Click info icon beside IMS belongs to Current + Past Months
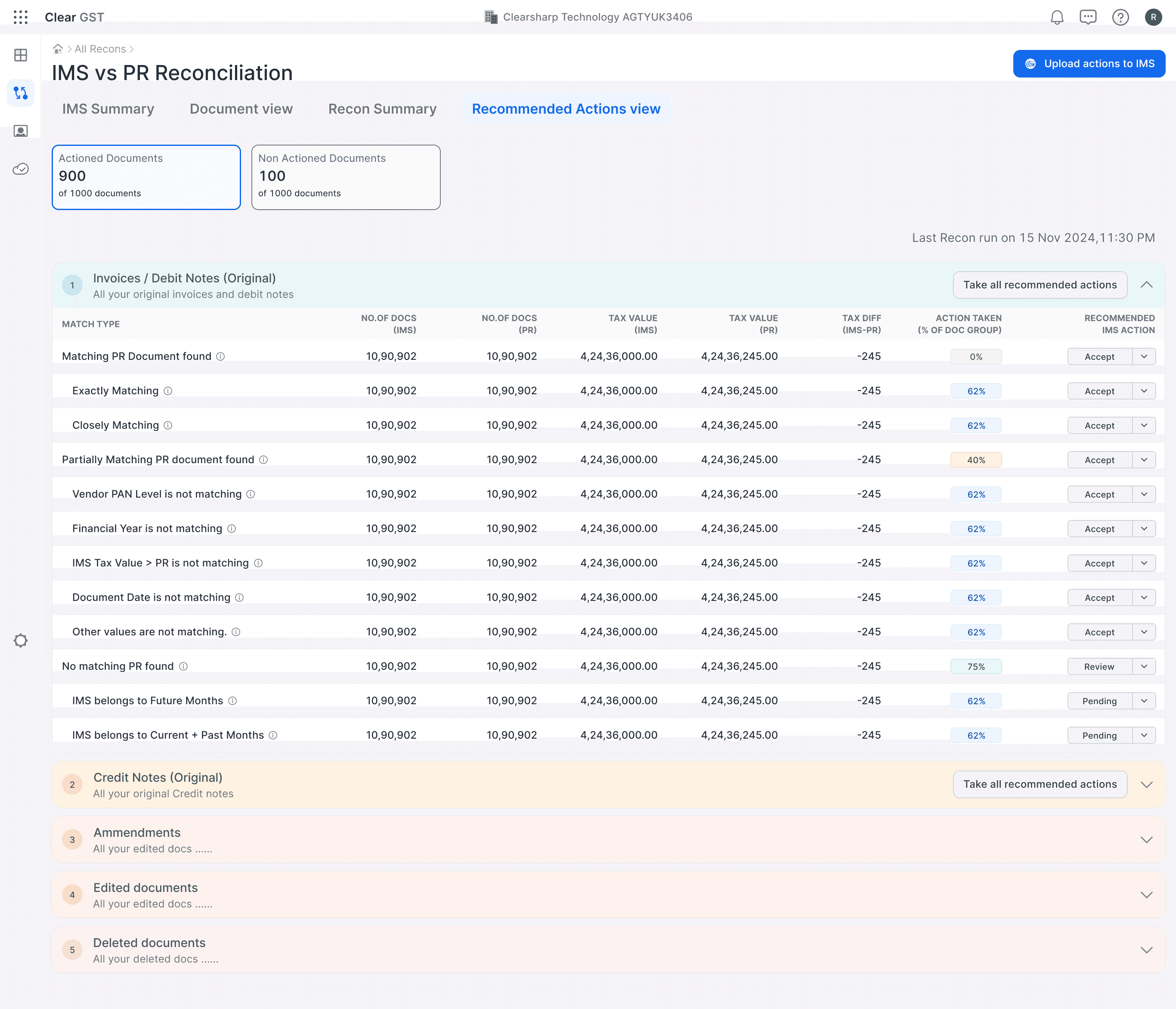This screenshot has height=1009, width=1176. click(x=273, y=736)
